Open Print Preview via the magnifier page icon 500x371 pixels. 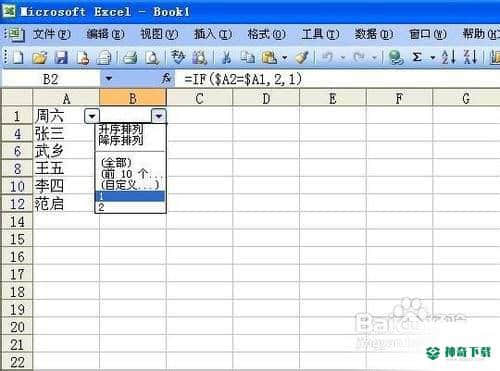click(152, 58)
